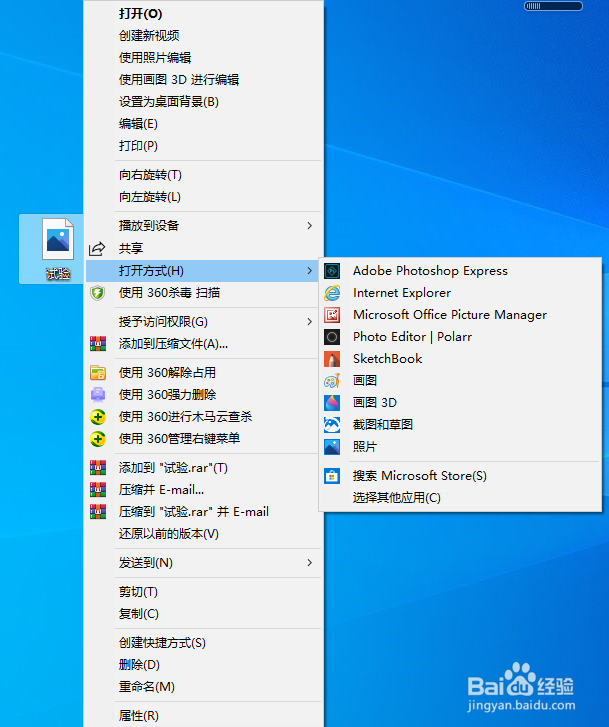This screenshot has height=727, width=609.
Task: Click the WinRAR icon beside 压缩并 E-mail
Action: tap(98, 490)
